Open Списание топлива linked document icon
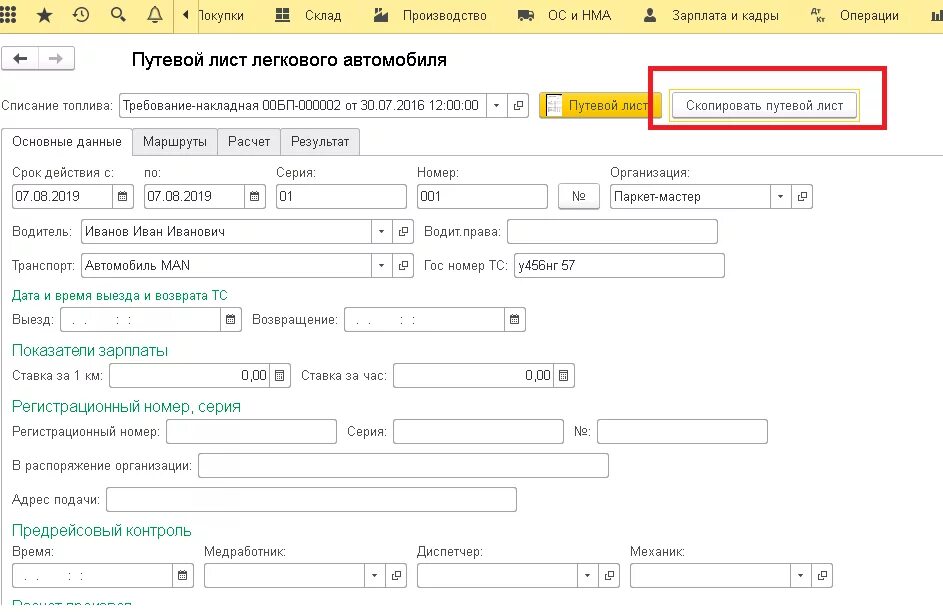Viewport: 943px width, 612px height. pyautogui.click(x=518, y=106)
